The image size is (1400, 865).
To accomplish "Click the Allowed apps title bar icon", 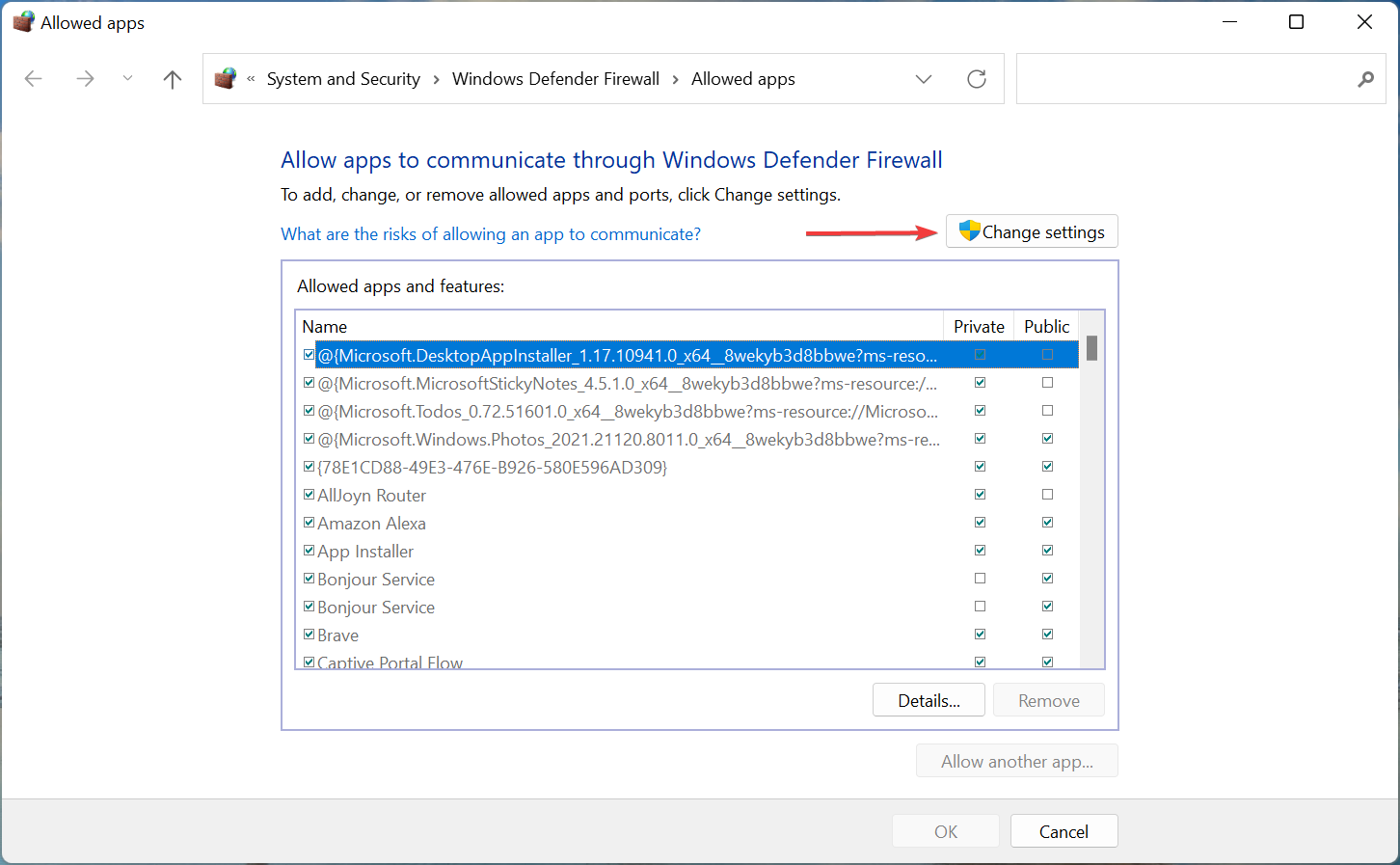I will [x=23, y=22].
